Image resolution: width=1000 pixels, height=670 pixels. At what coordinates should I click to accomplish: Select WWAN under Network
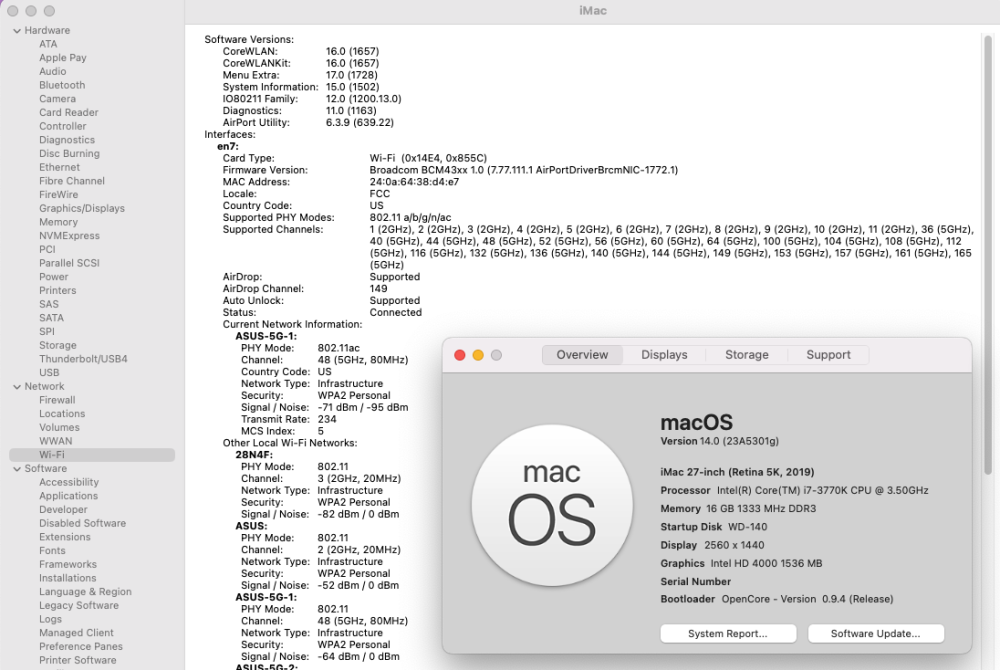point(55,441)
